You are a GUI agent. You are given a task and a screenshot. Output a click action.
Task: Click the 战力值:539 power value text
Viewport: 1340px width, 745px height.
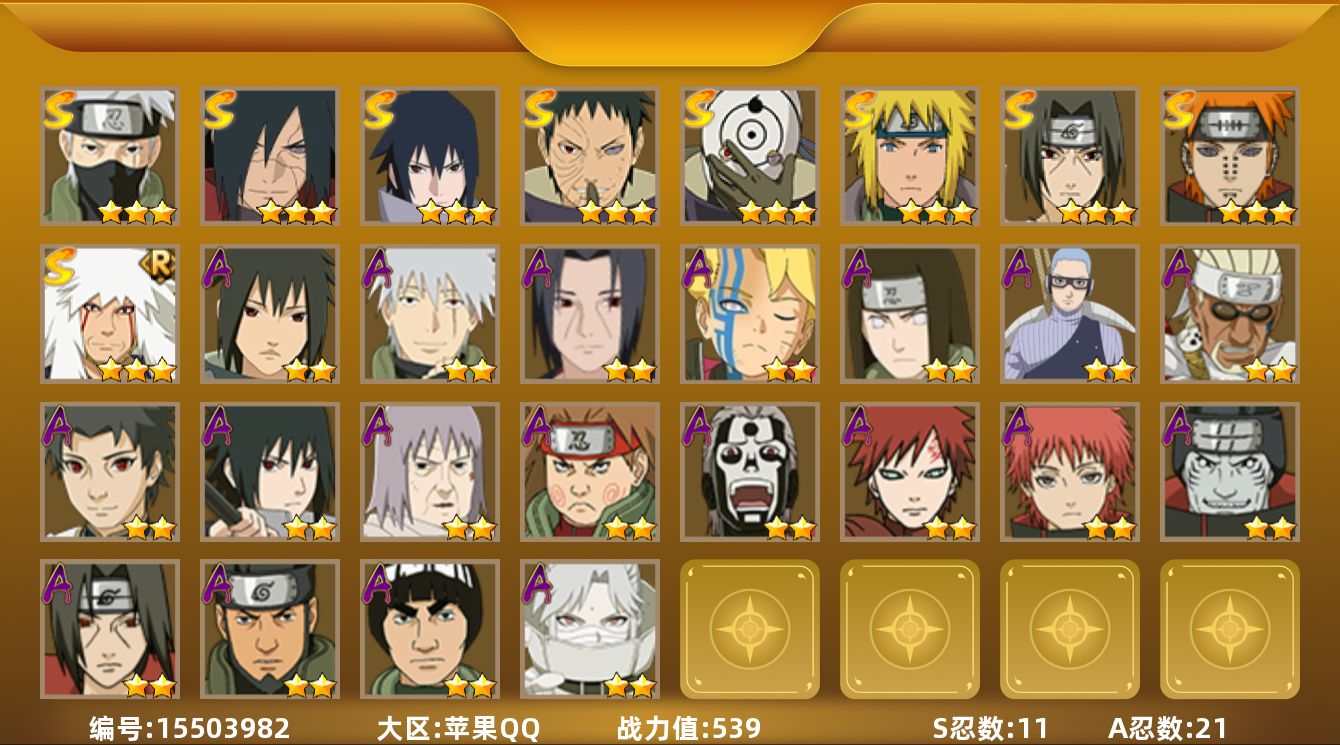click(689, 728)
